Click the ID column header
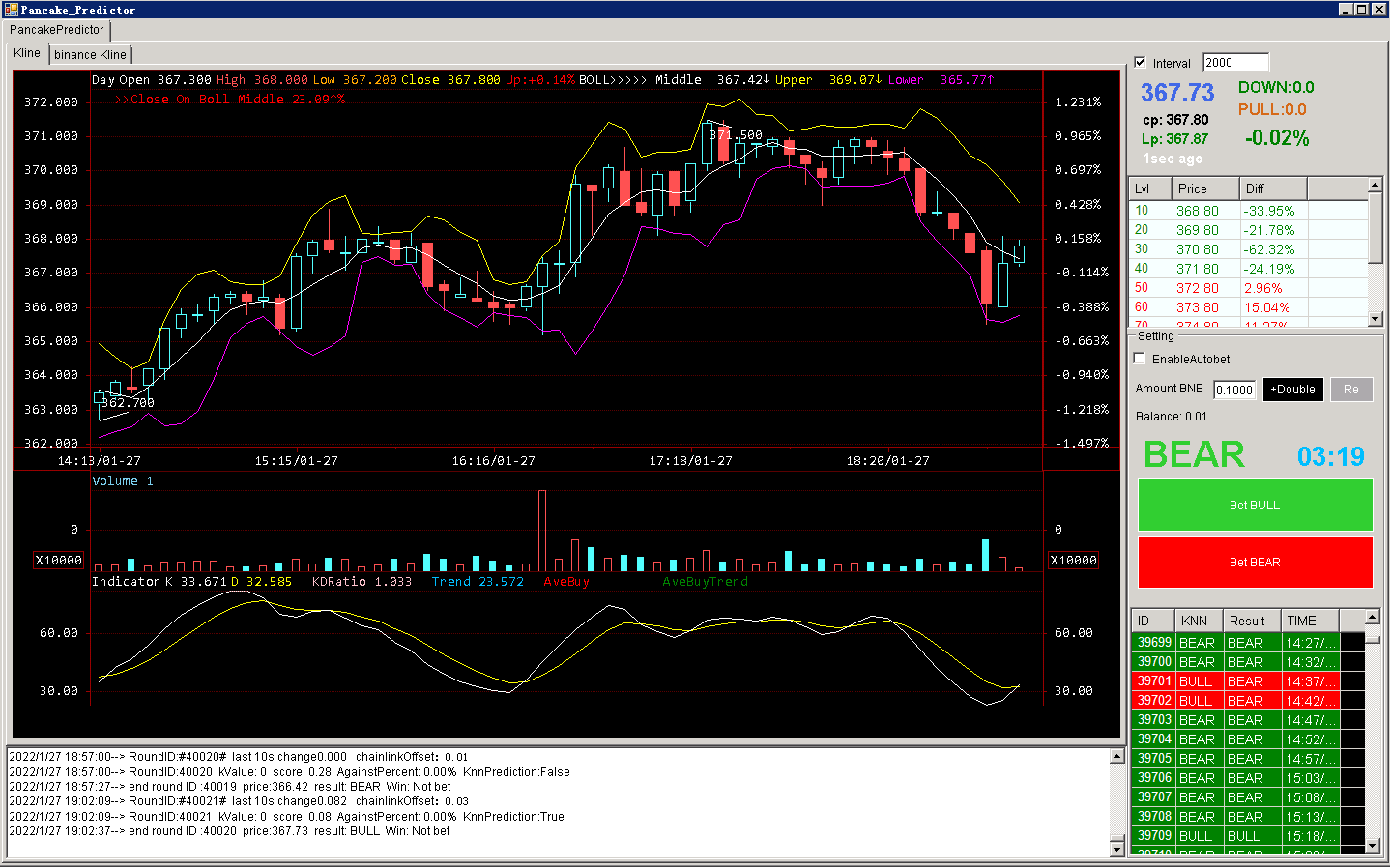This screenshot has width=1390, height=868. point(1152,621)
